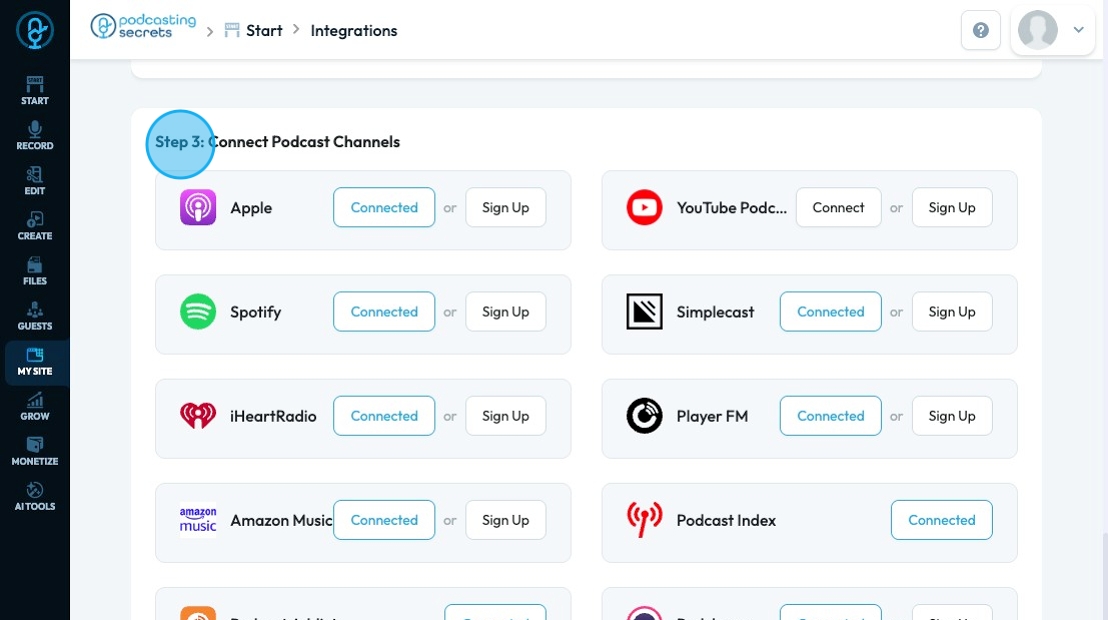Click the Spotify logo icon
1108x620 pixels.
[x=198, y=312]
